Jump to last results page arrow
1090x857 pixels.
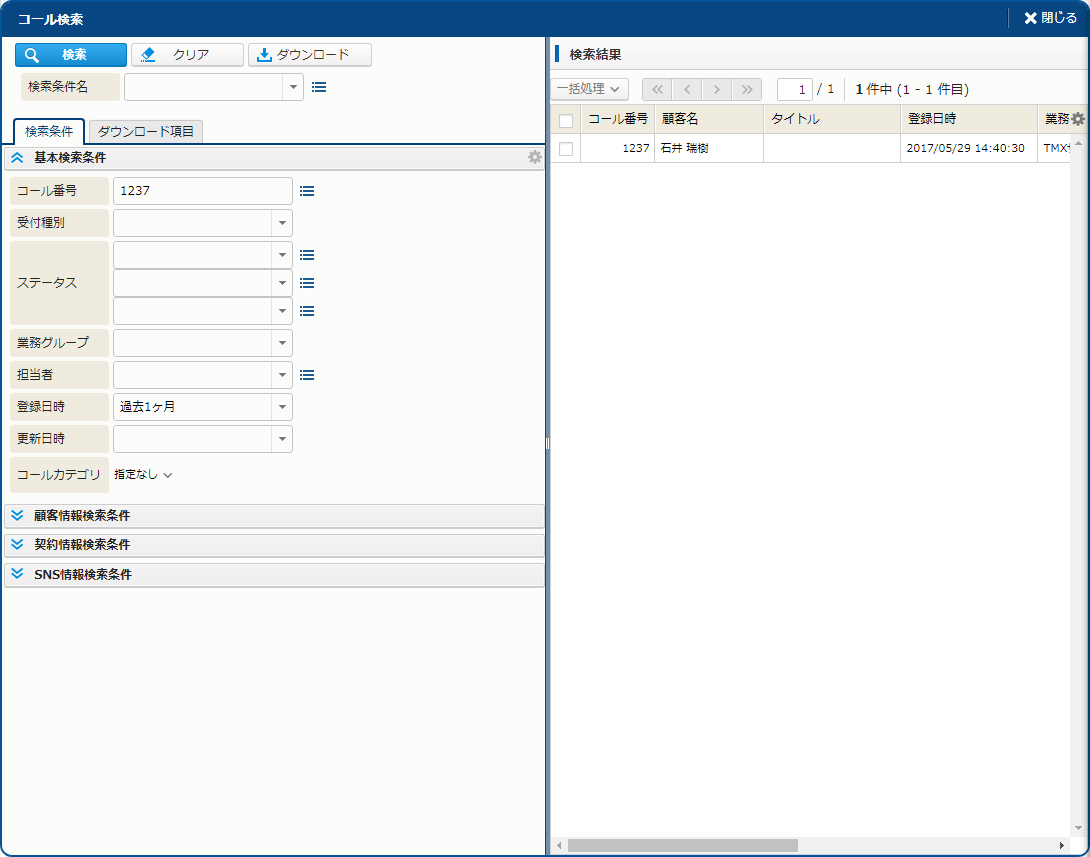coord(746,89)
